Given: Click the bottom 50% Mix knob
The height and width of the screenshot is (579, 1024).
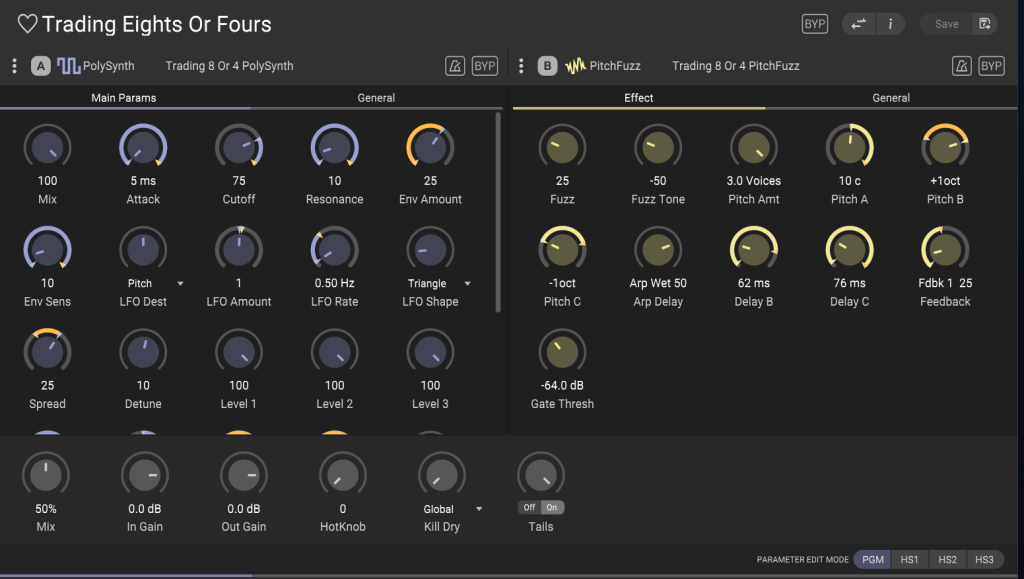Looking at the screenshot, I should click(46, 475).
